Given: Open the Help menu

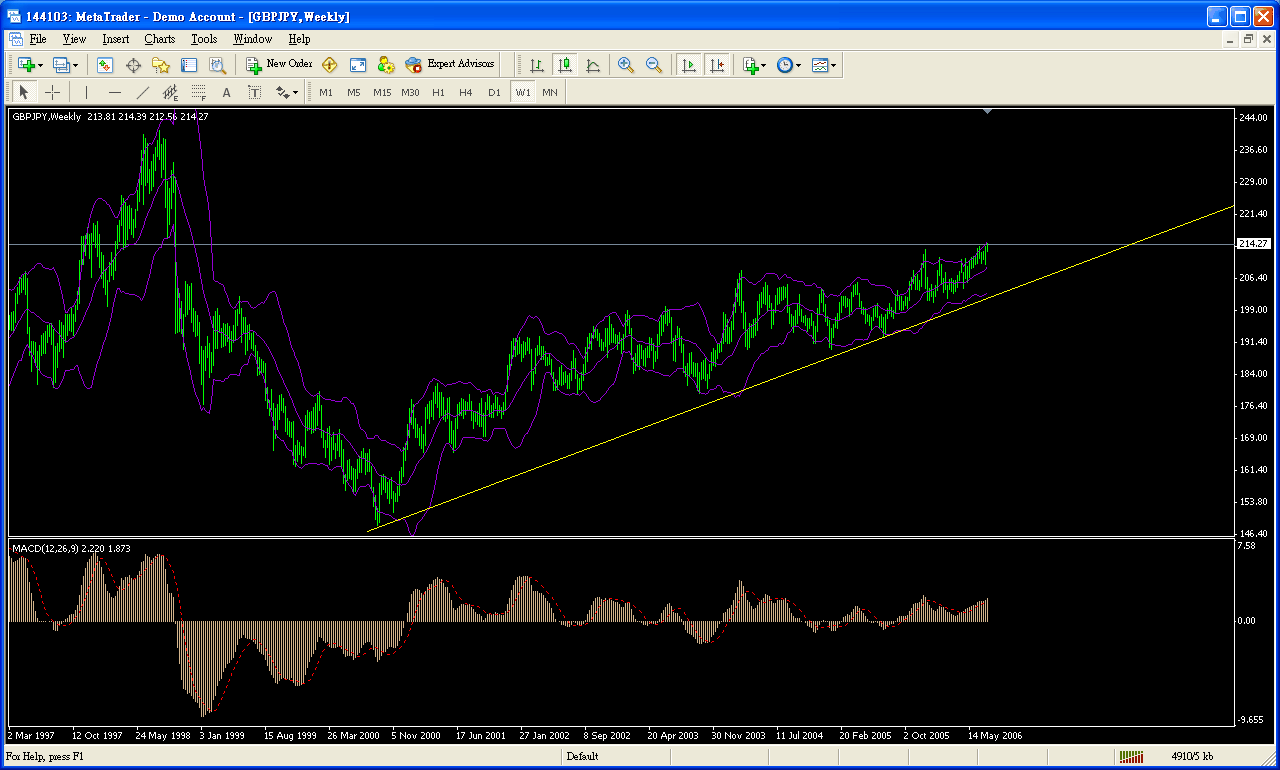Looking at the screenshot, I should point(299,39).
